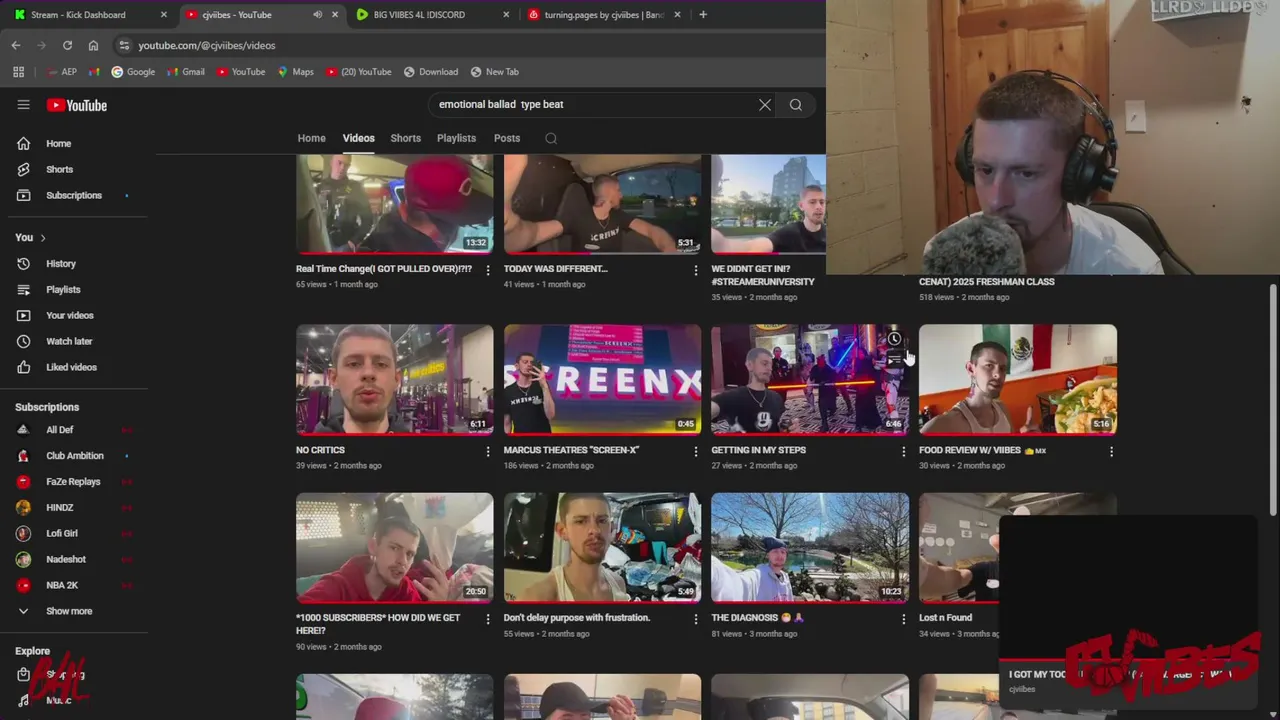The width and height of the screenshot is (1280, 720).
Task: Open the New Tab bookmark
Action: tap(494, 72)
